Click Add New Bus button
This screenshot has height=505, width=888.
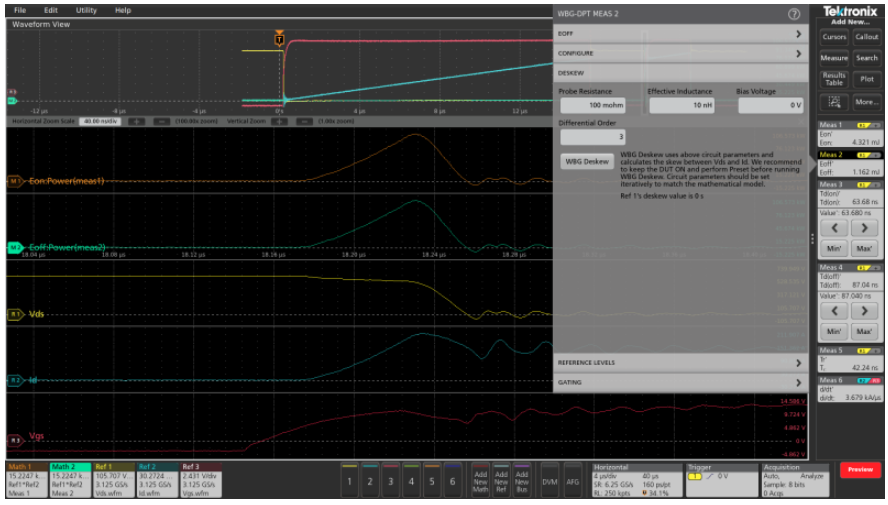522,481
